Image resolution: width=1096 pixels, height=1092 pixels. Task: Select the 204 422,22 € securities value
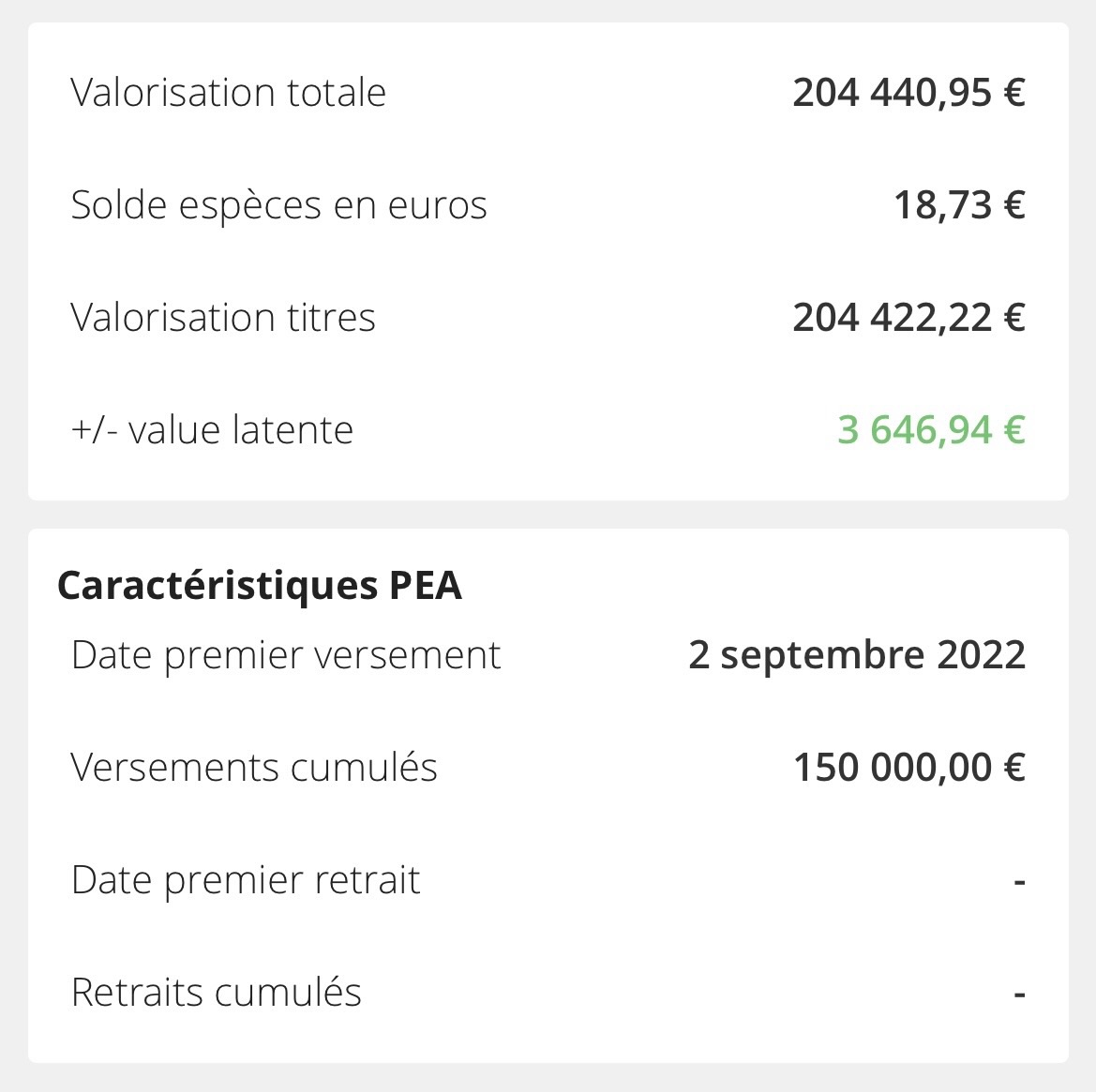908,318
